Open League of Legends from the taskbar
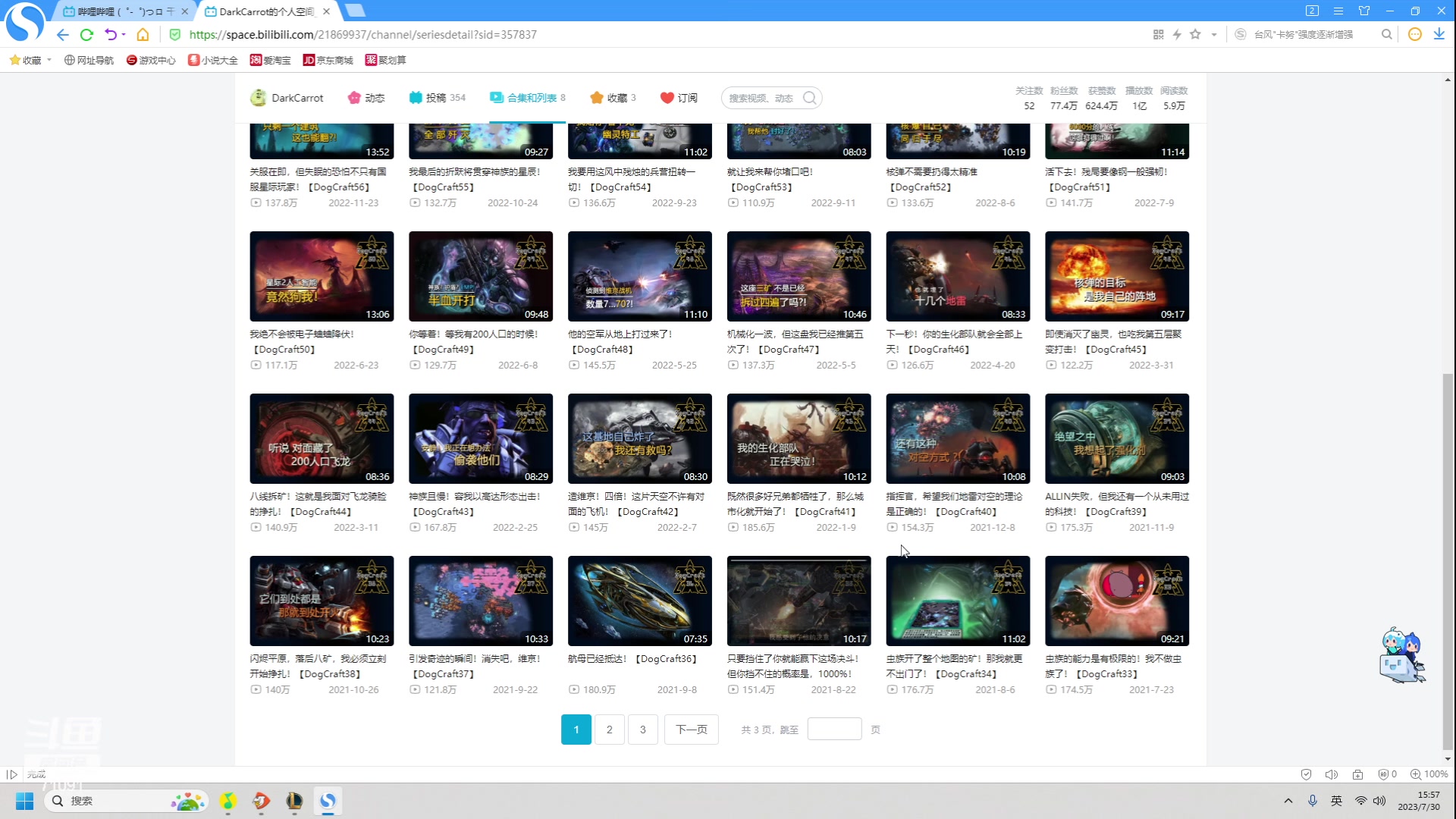Screen dimensions: 1456x819 pos(294,801)
